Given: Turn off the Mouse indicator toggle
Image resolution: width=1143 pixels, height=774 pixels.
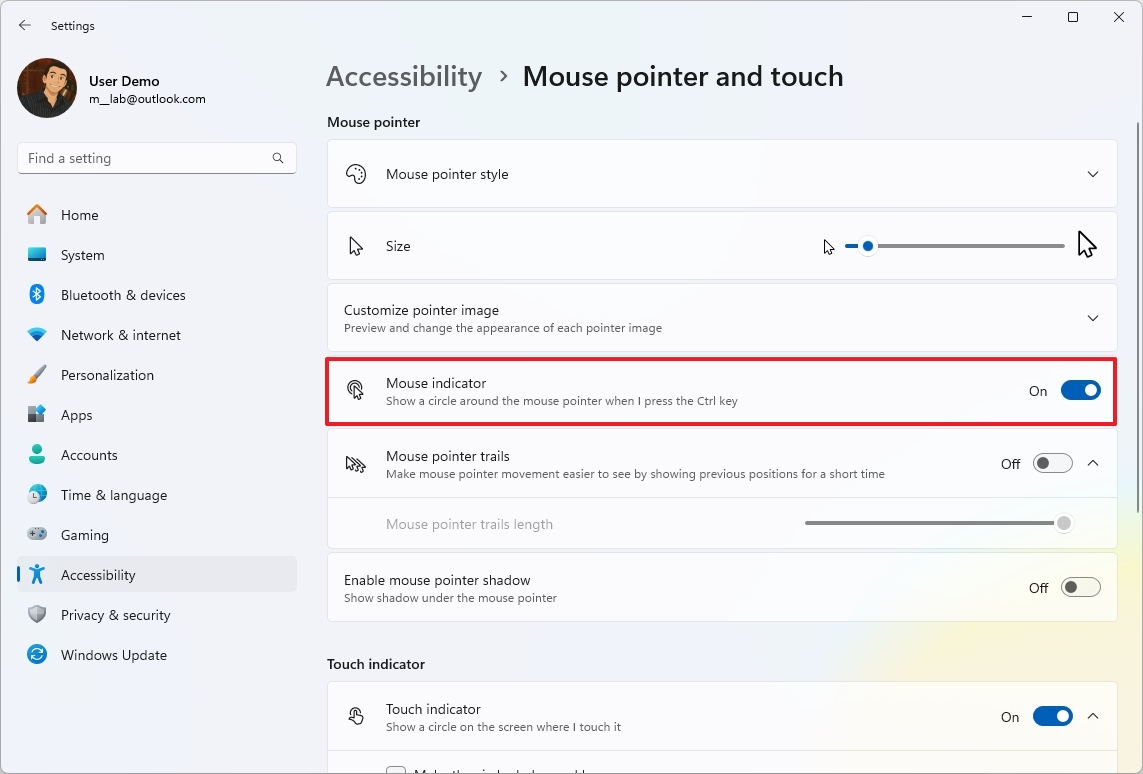Looking at the screenshot, I should (x=1081, y=390).
